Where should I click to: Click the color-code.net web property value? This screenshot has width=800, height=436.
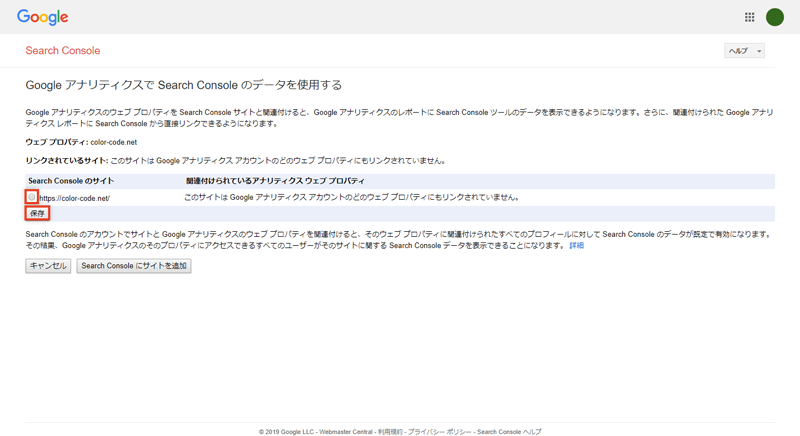(x=114, y=142)
